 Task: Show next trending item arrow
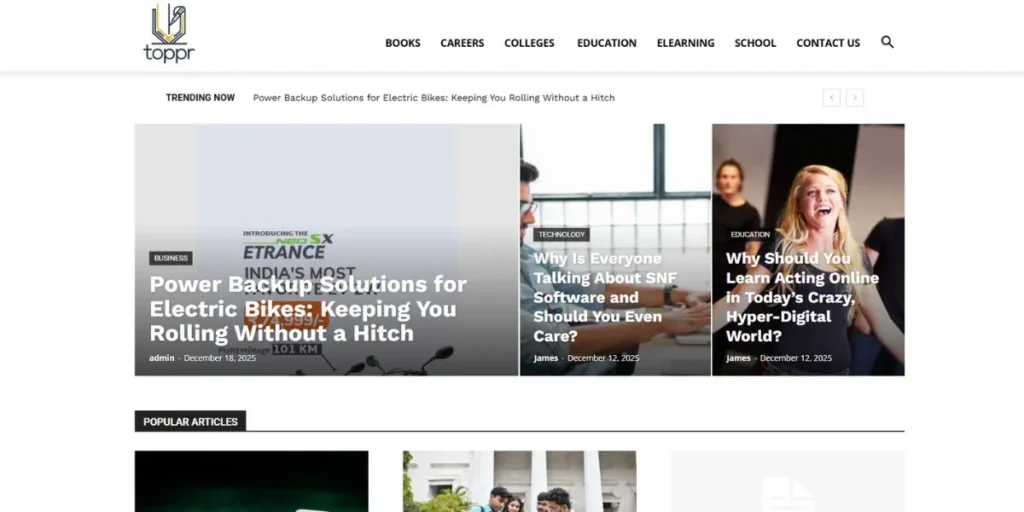(x=855, y=98)
